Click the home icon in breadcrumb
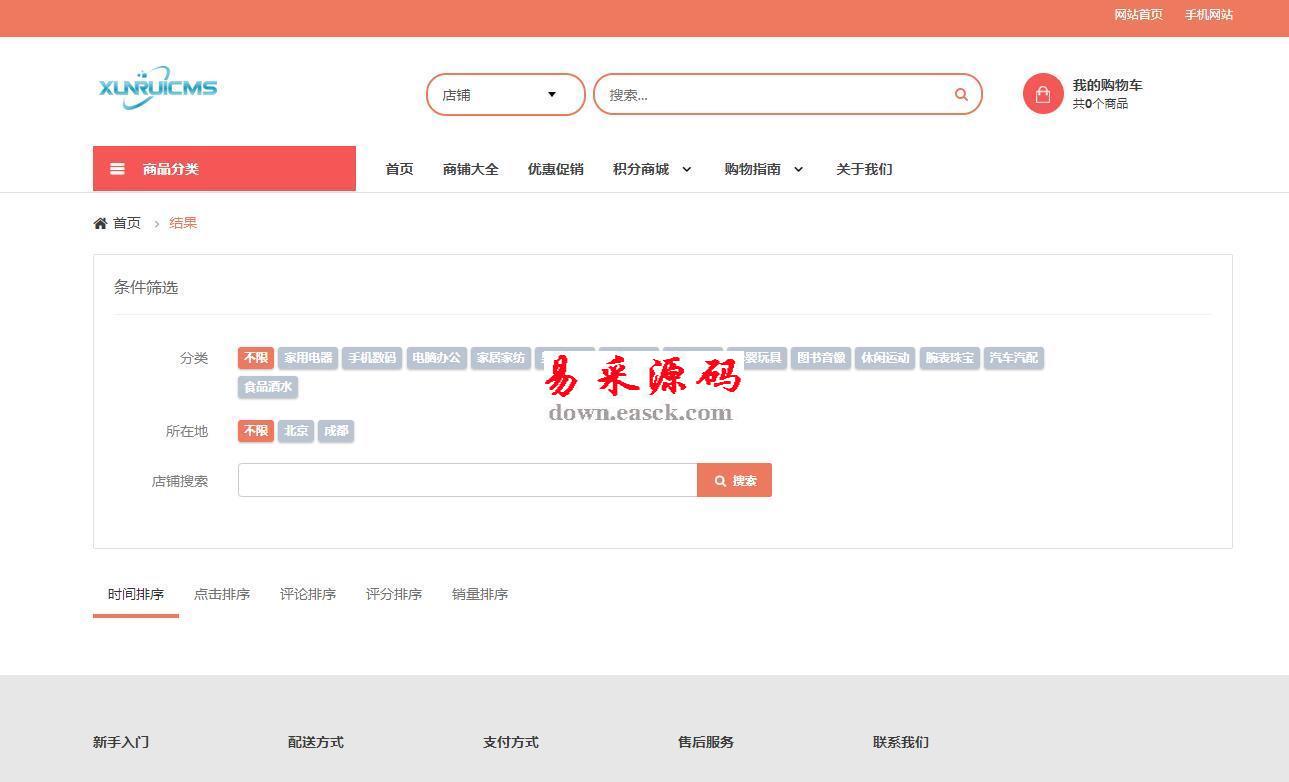The height and width of the screenshot is (782, 1289). [100, 223]
